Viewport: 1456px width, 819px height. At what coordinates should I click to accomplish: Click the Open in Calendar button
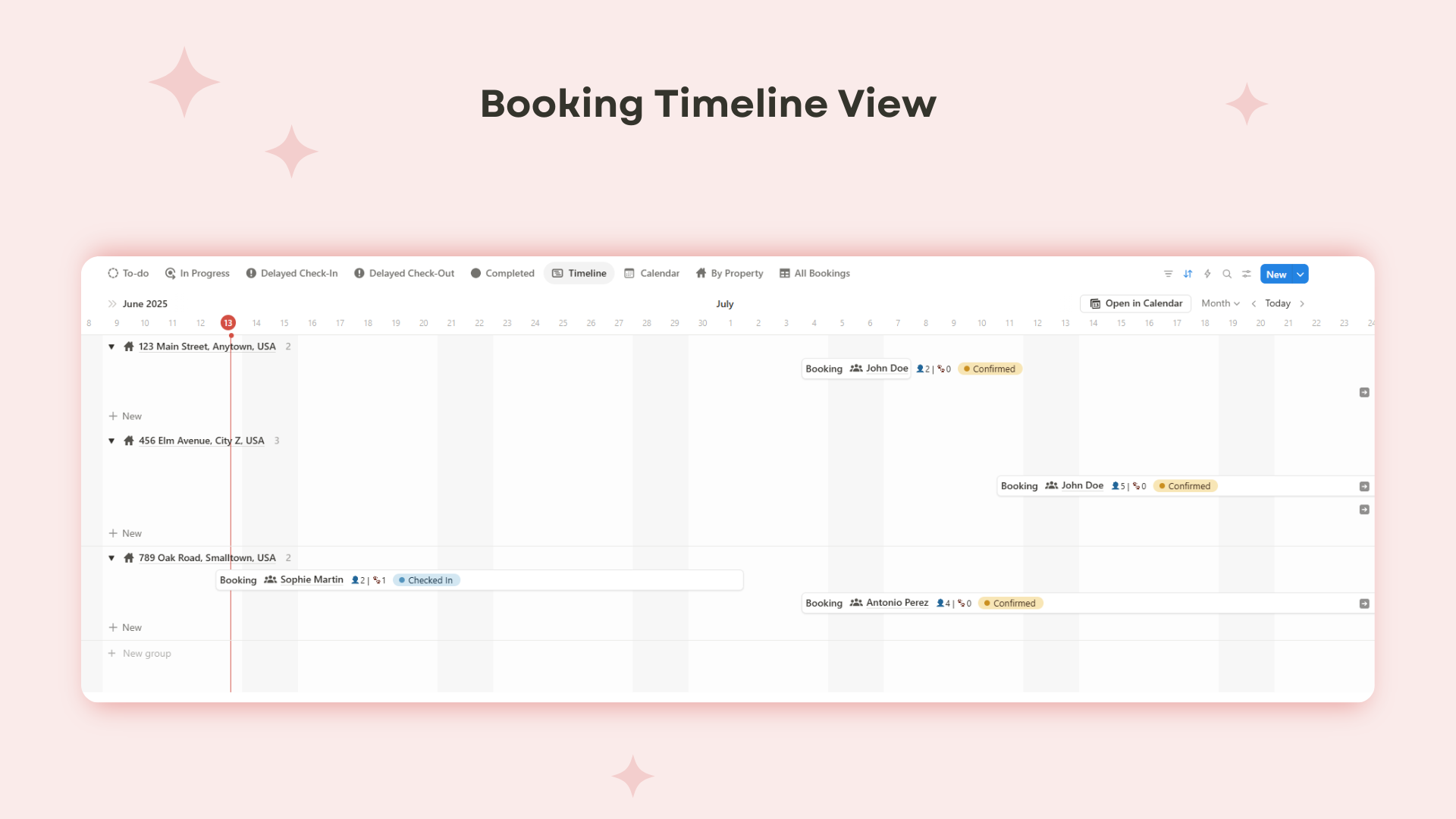coord(1136,303)
